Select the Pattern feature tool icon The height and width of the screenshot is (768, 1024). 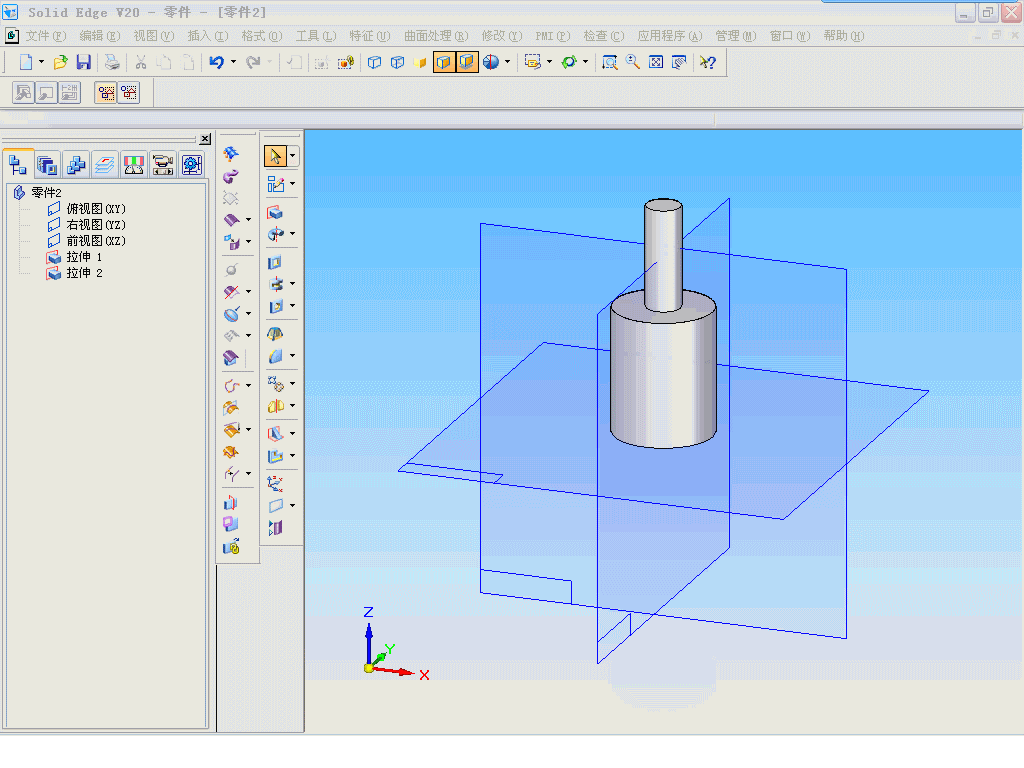click(x=276, y=383)
